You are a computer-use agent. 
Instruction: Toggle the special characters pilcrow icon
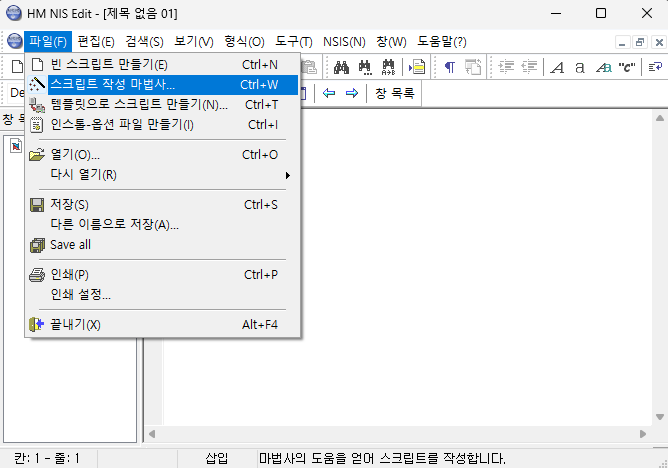pyautogui.click(x=449, y=67)
